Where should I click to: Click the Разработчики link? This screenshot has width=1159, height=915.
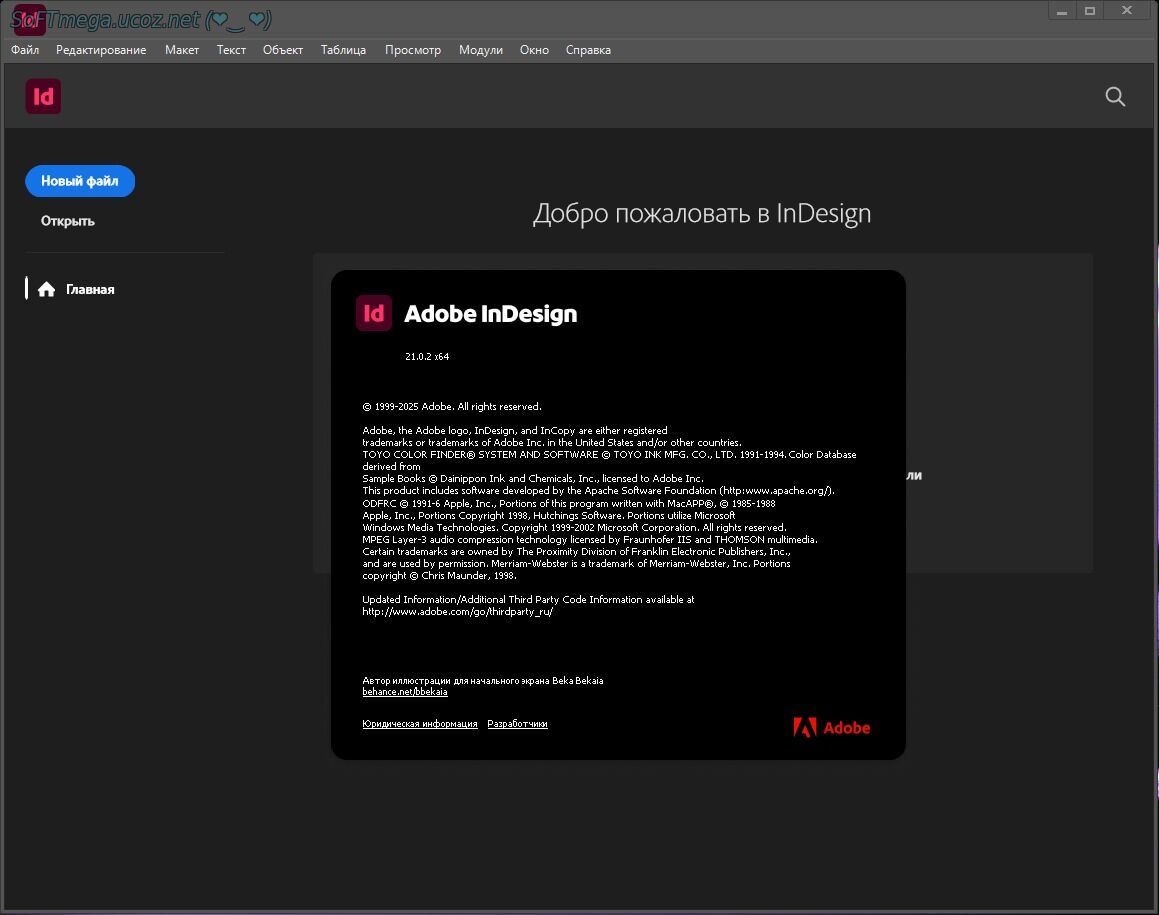click(517, 724)
